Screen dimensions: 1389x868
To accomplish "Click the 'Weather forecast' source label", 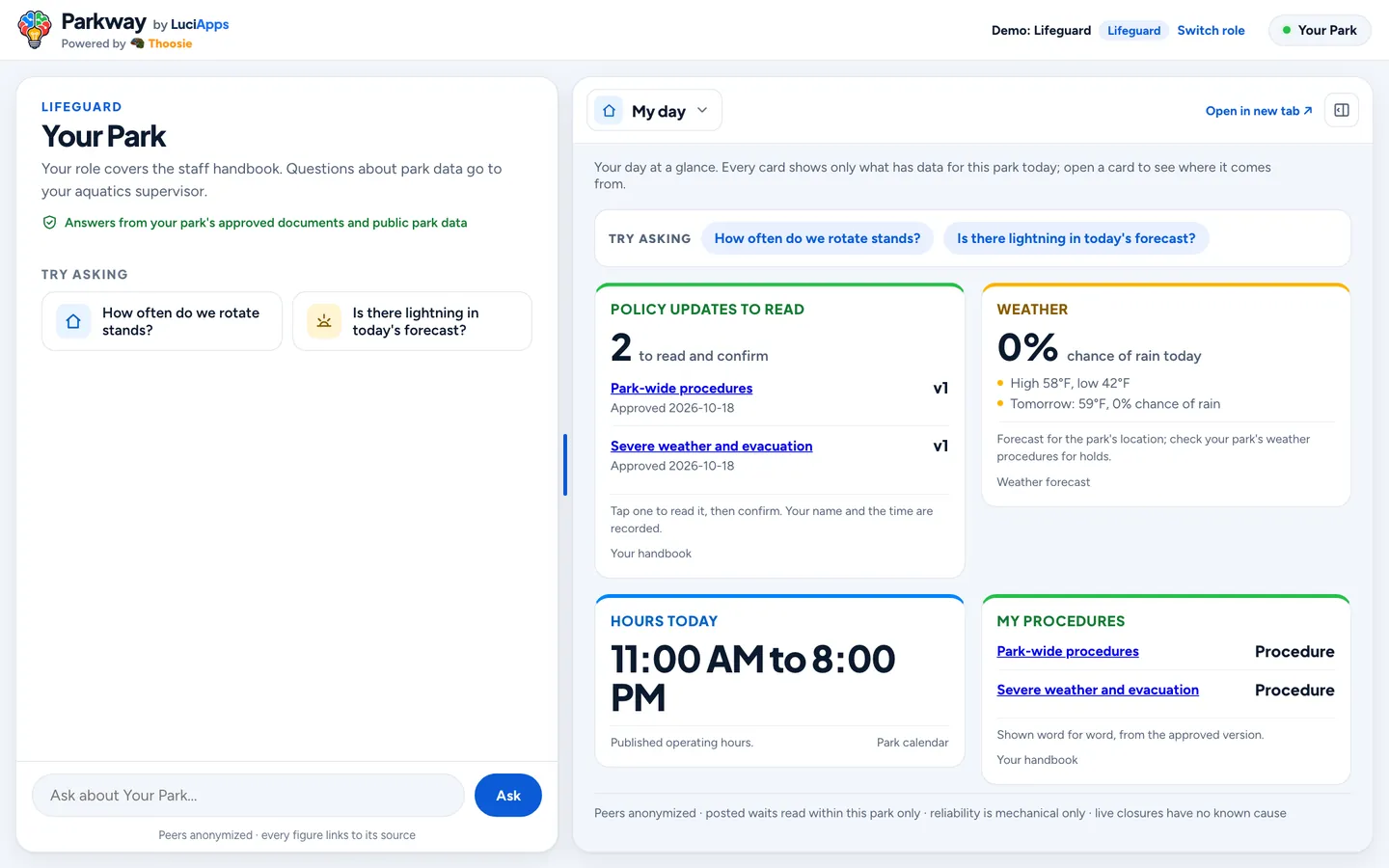I will click(1043, 482).
